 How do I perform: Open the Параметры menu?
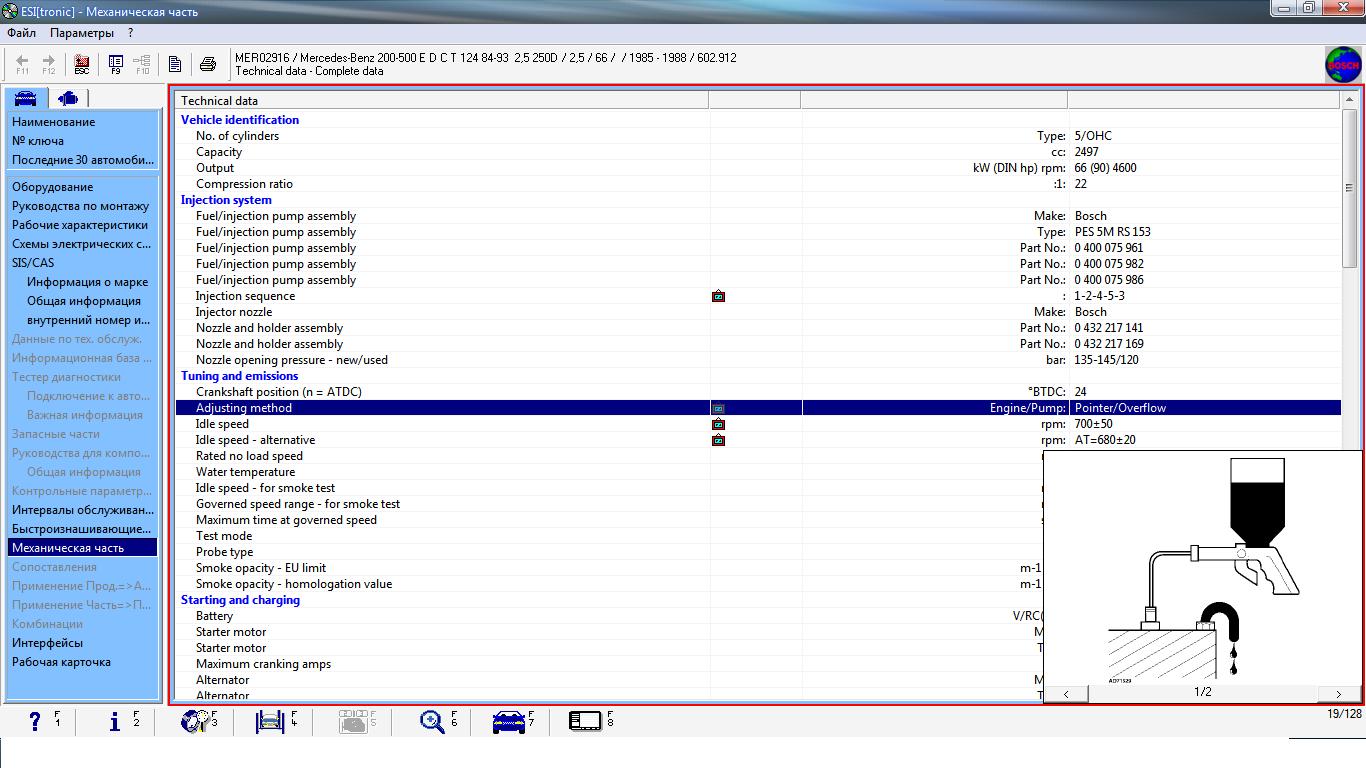(x=82, y=33)
